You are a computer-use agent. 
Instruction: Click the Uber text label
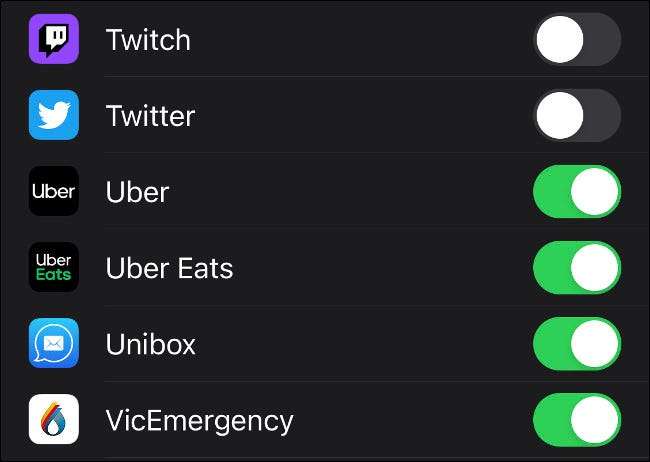click(138, 192)
